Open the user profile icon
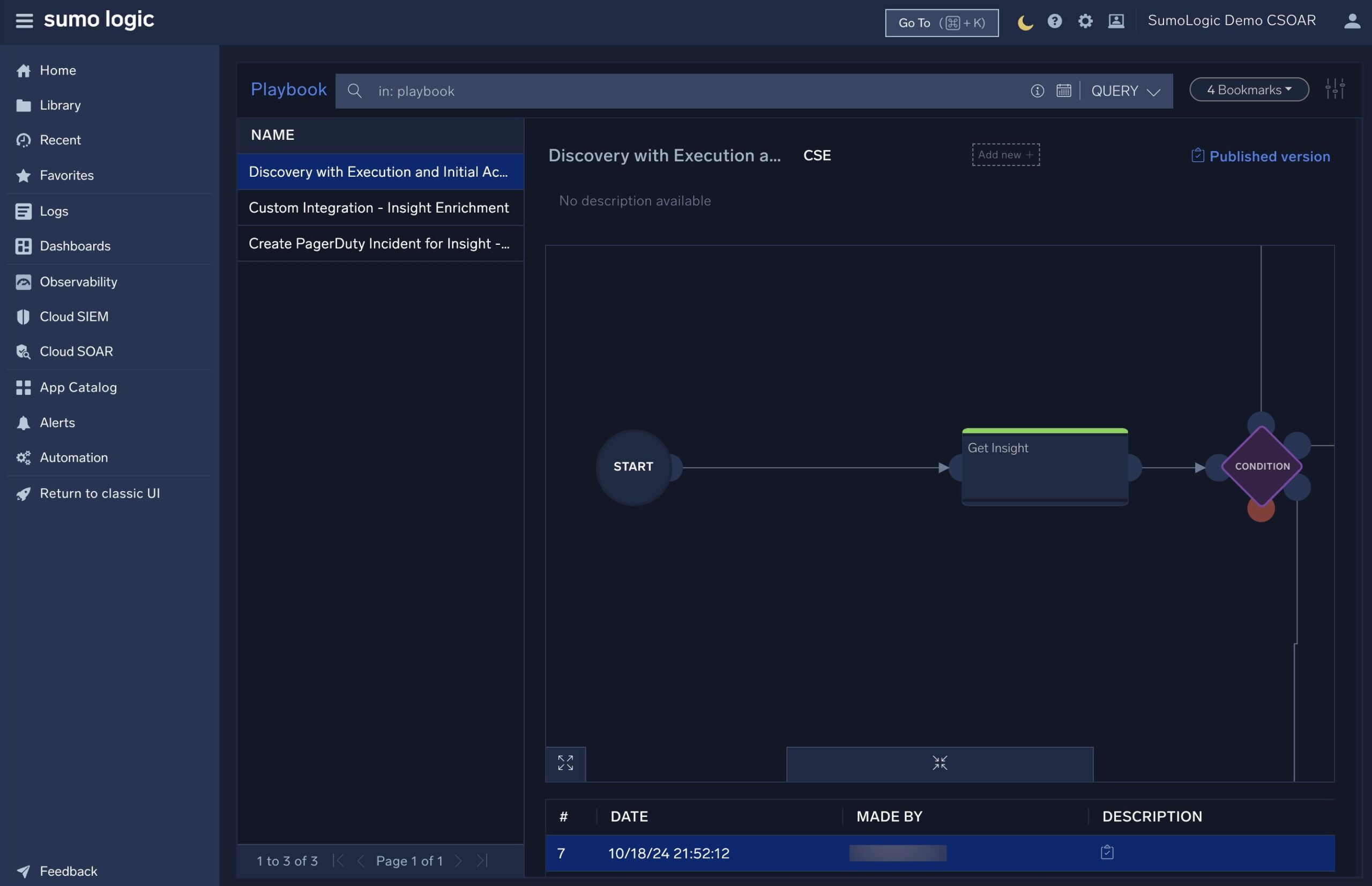1372x886 pixels. 1352,21
